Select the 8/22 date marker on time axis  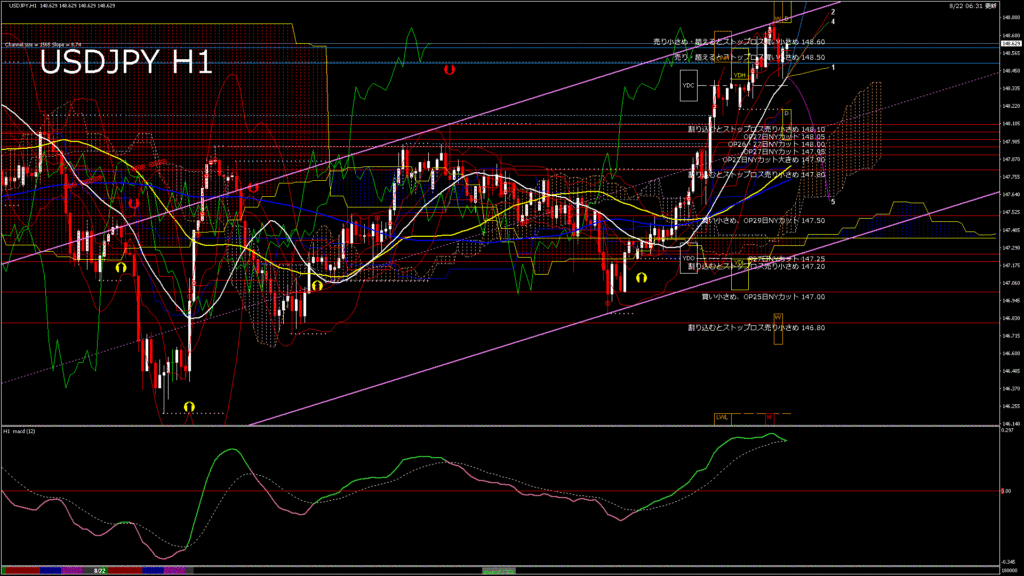click(100, 570)
